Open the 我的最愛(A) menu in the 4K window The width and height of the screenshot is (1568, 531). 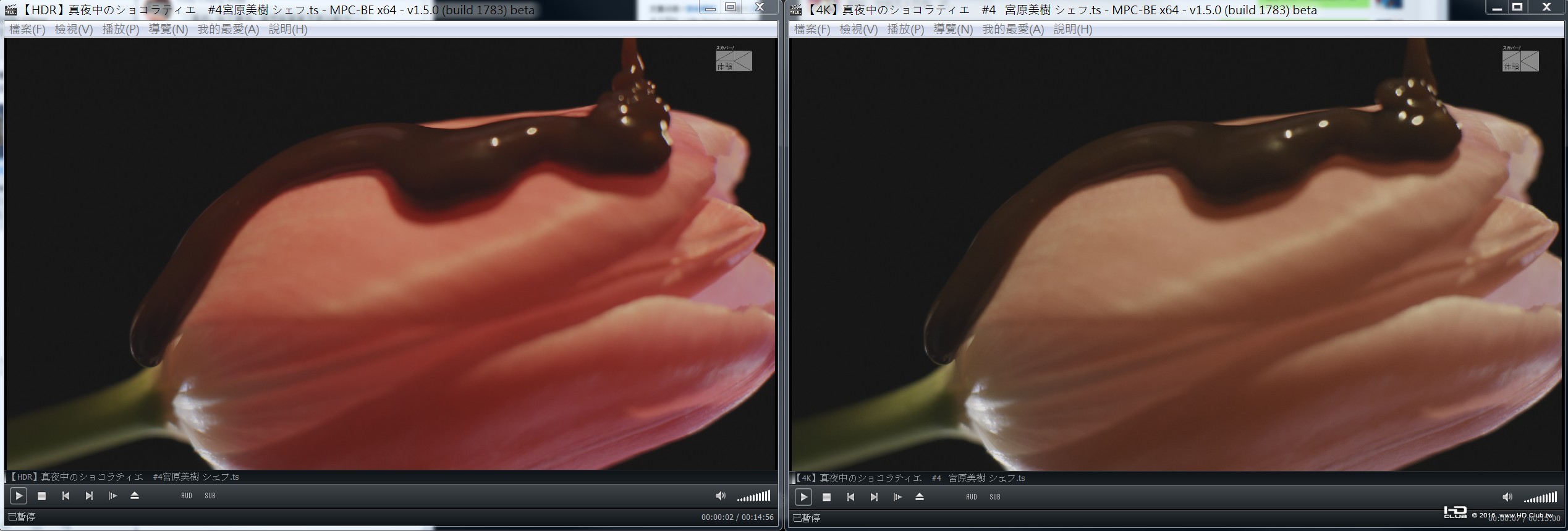point(1013,29)
